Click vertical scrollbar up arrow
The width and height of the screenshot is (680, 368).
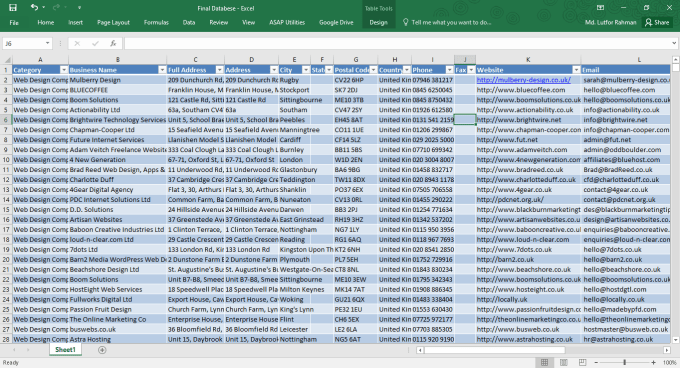coord(676,59)
